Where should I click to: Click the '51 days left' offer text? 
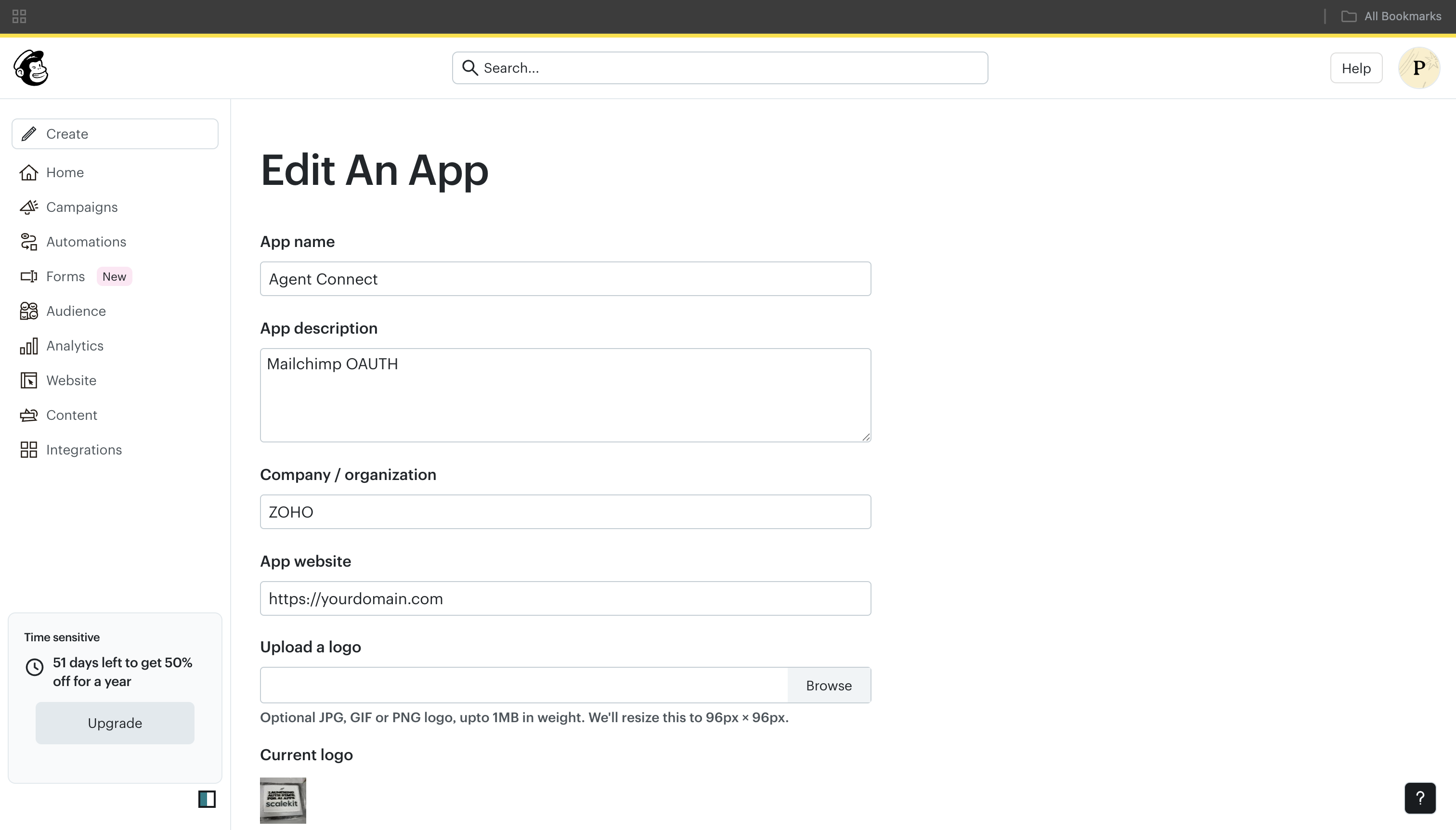123,672
